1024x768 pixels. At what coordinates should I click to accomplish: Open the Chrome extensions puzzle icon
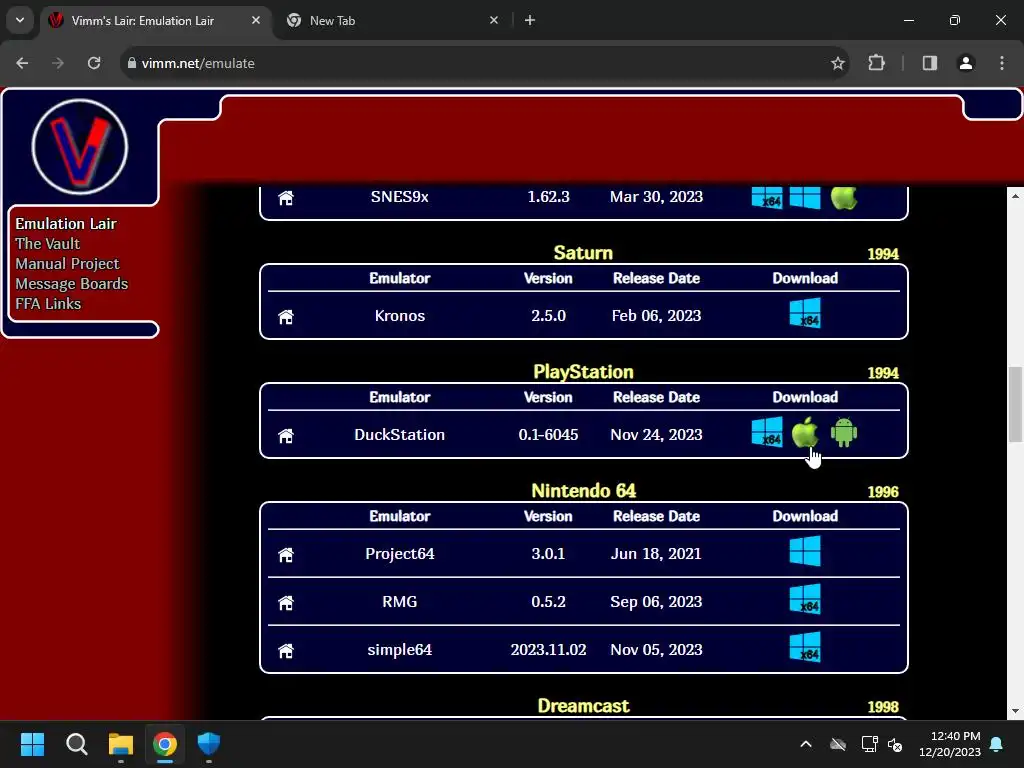pyautogui.click(x=876, y=63)
